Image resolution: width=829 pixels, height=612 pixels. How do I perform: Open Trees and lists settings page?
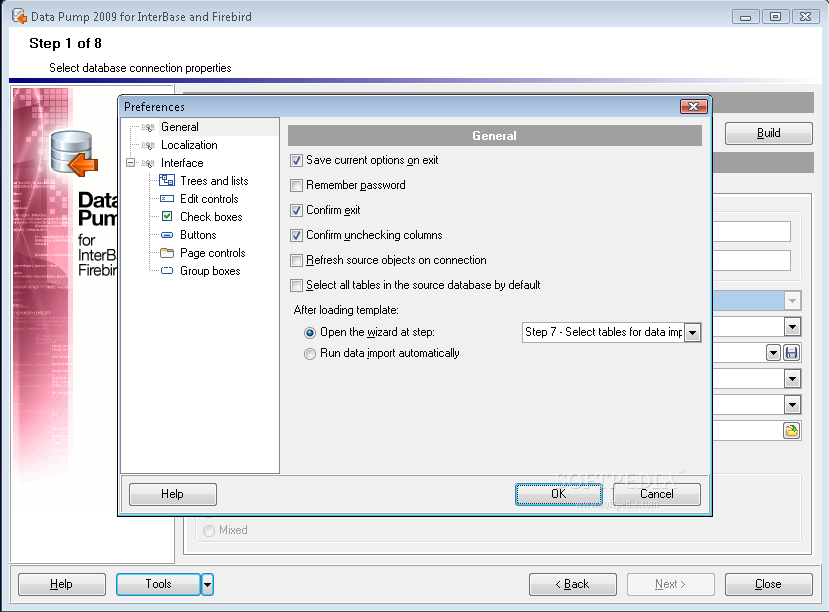[214, 181]
